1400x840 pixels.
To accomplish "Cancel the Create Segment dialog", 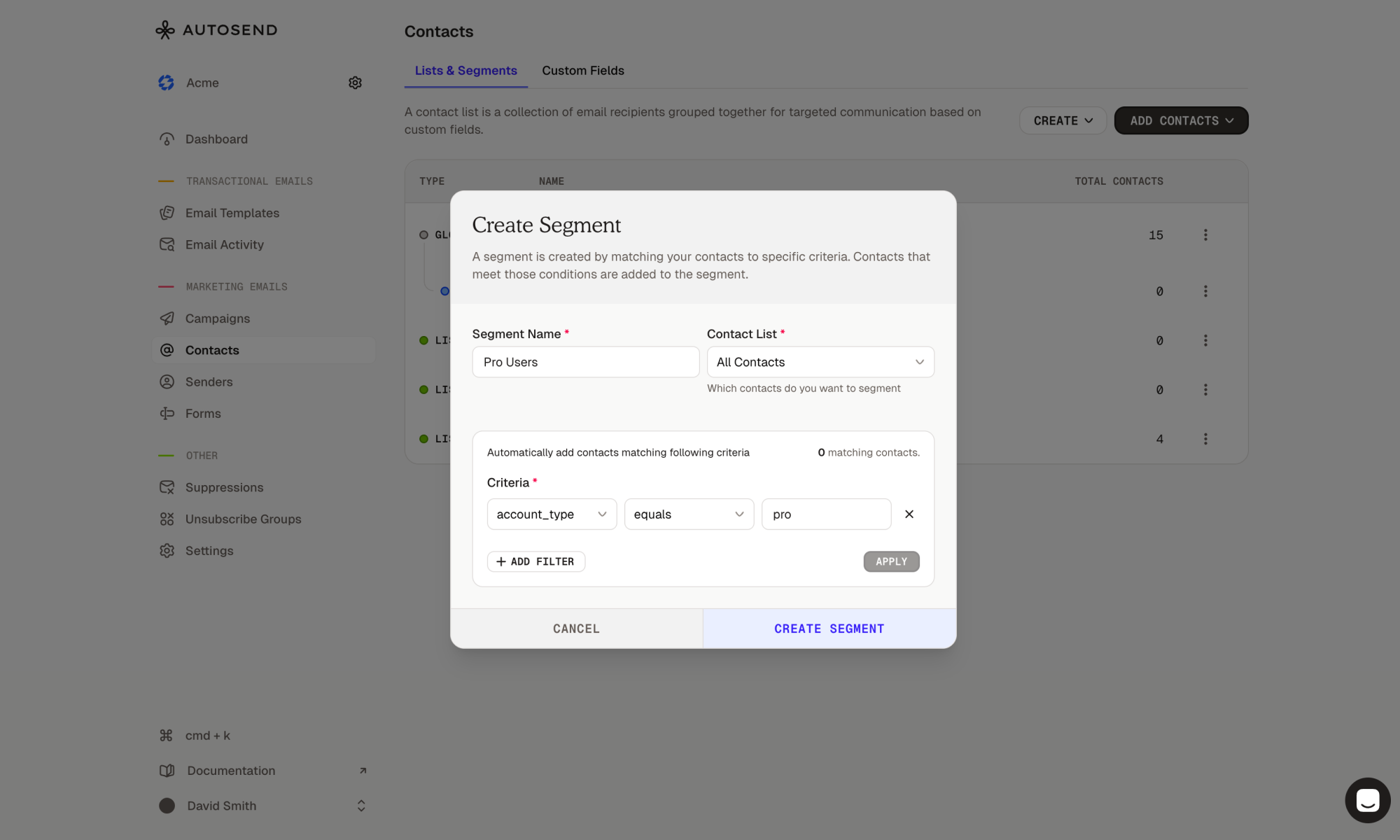I will (x=576, y=628).
